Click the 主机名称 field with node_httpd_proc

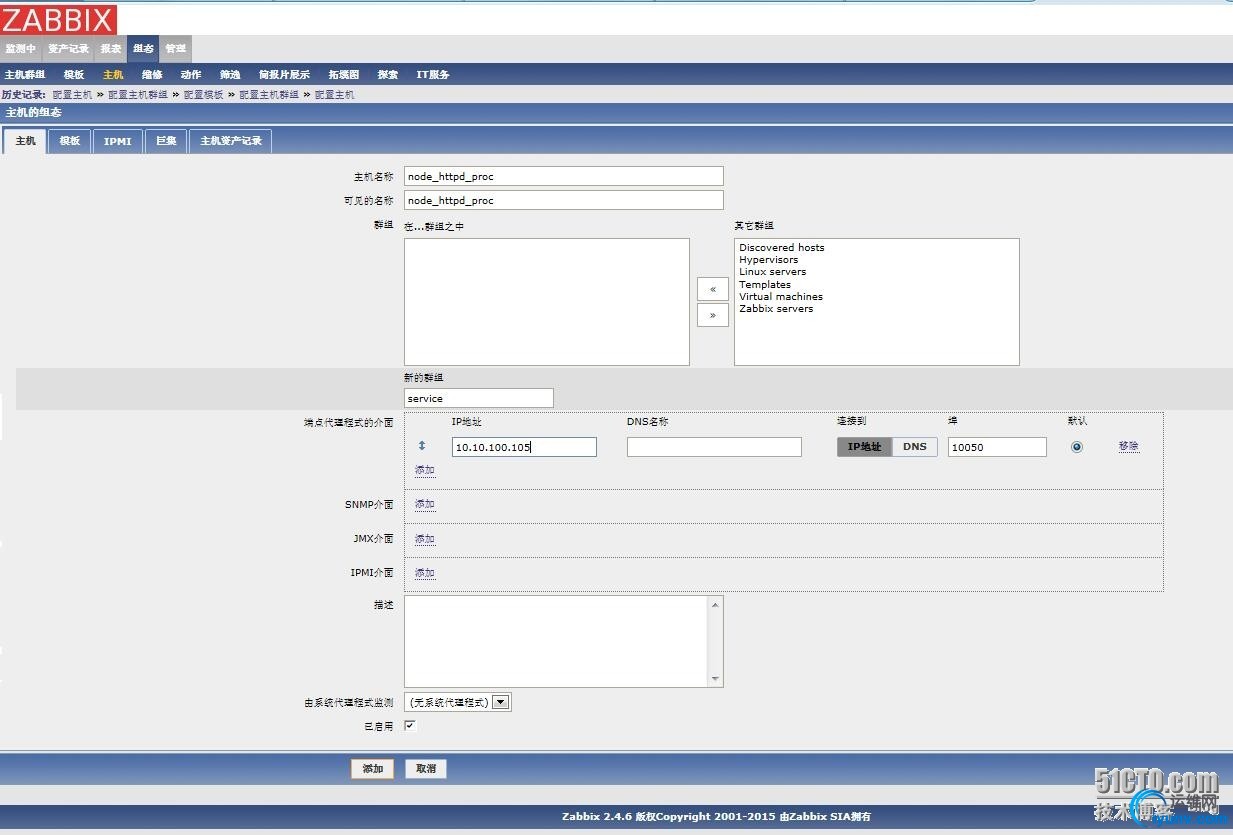tap(563, 176)
